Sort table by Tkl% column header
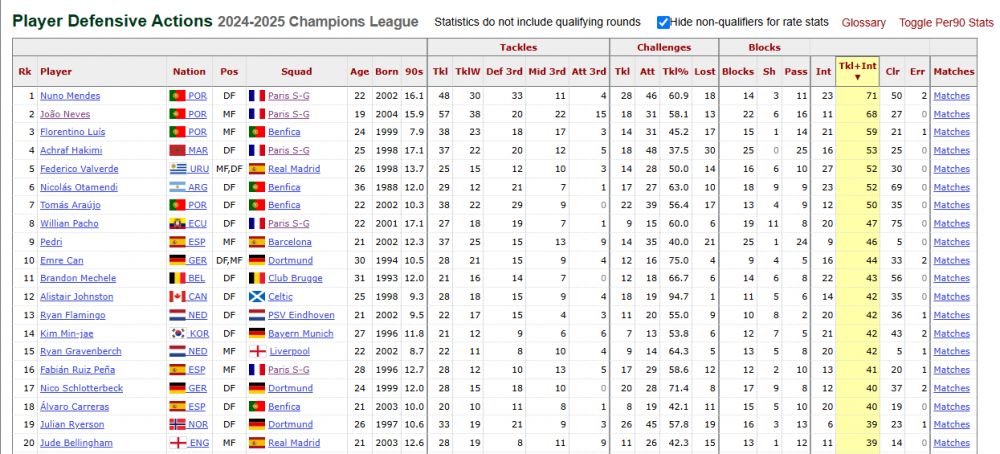1000x454 pixels. point(675,71)
